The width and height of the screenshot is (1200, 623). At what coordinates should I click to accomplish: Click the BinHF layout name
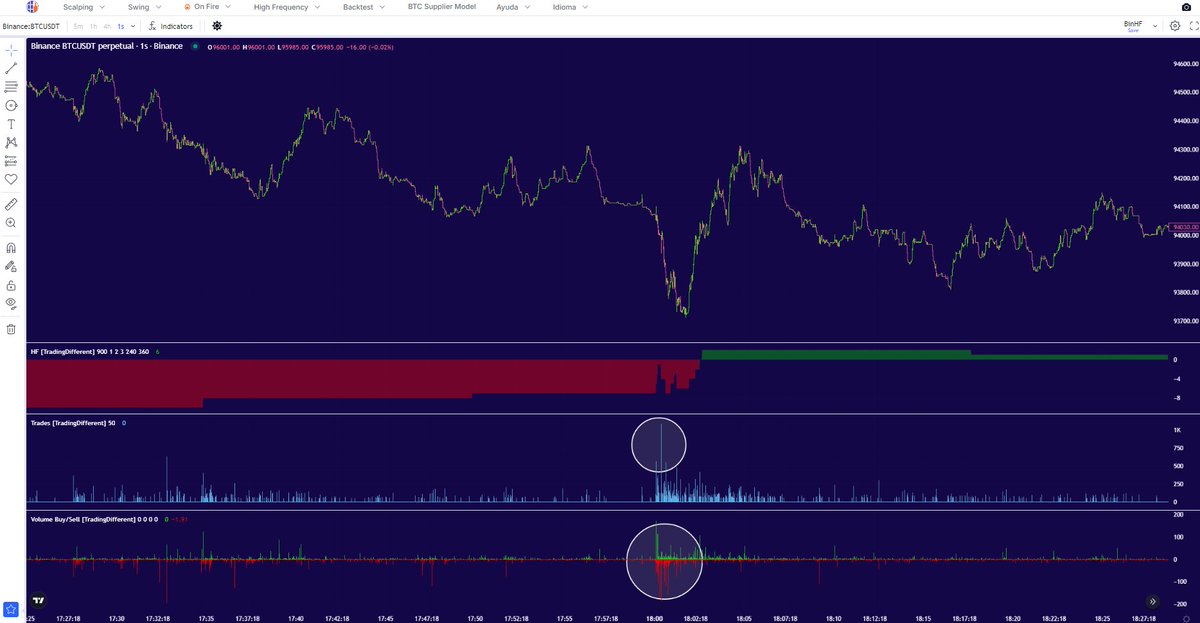1132,22
